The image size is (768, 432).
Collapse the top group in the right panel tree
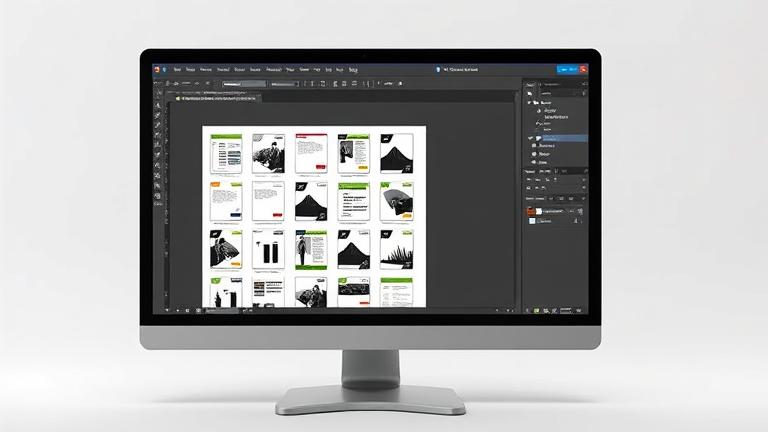pos(529,103)
